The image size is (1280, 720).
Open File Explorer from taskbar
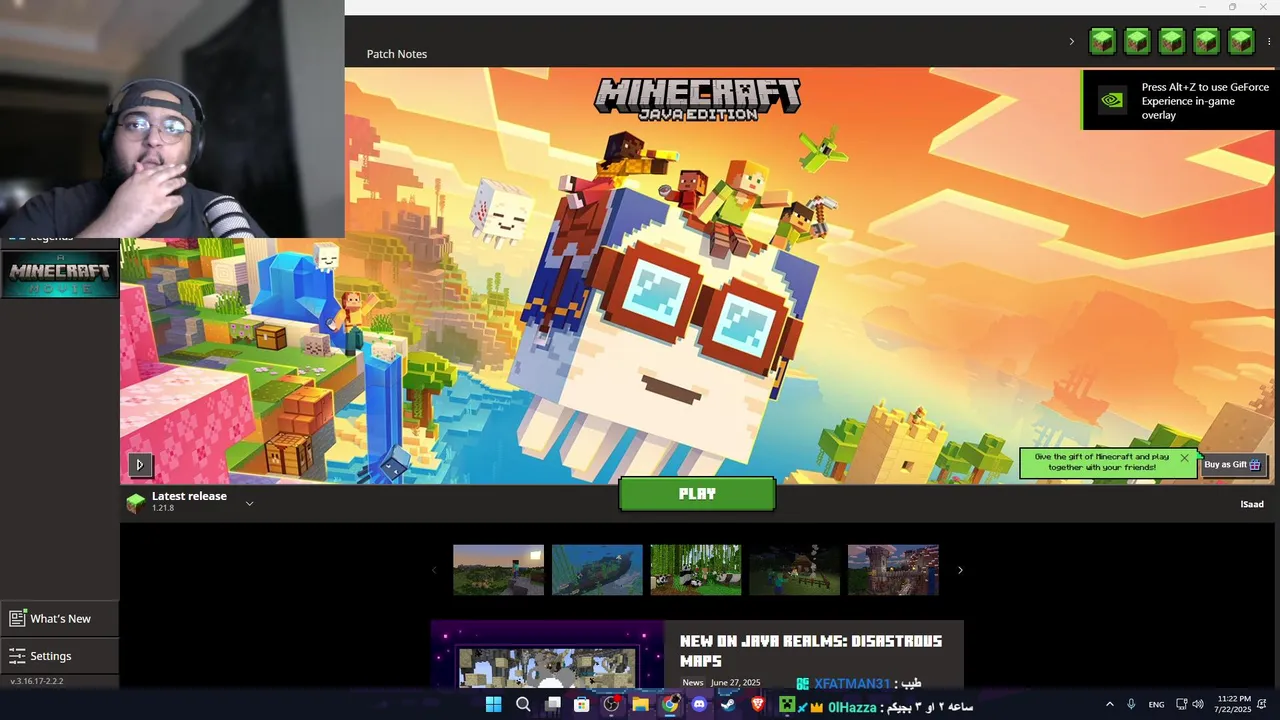click(641, 704)
